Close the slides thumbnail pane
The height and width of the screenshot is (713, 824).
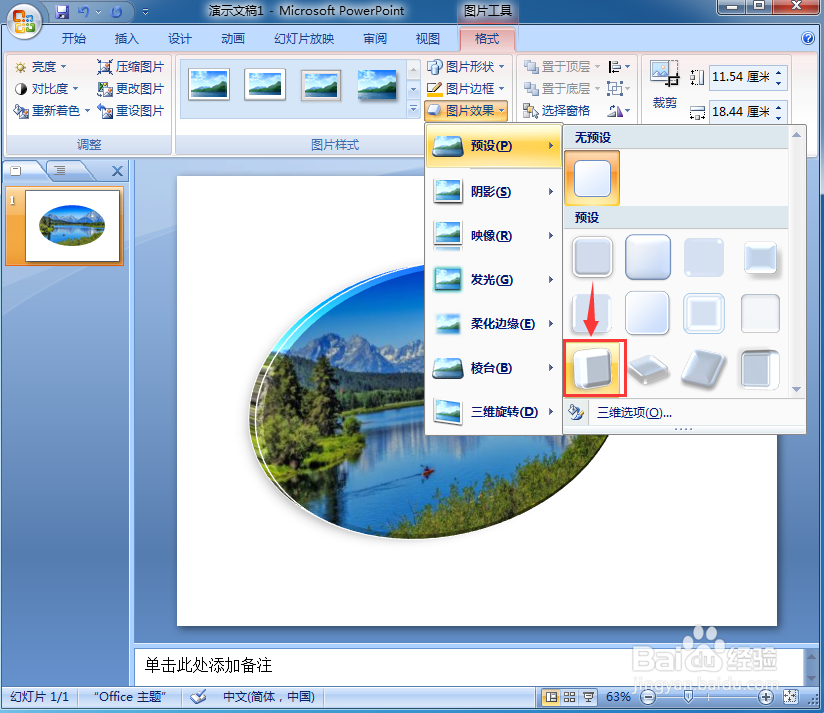pos(117,171)
